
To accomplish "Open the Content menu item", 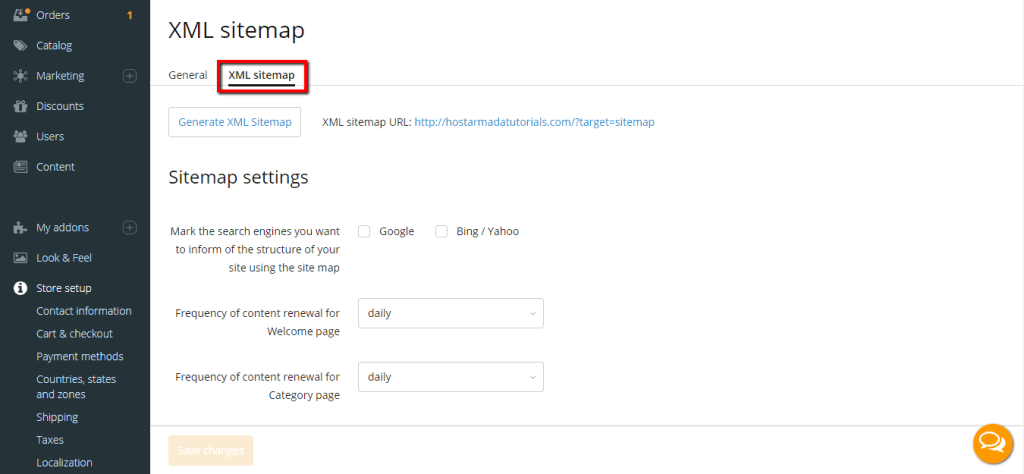I will point(56,166).
